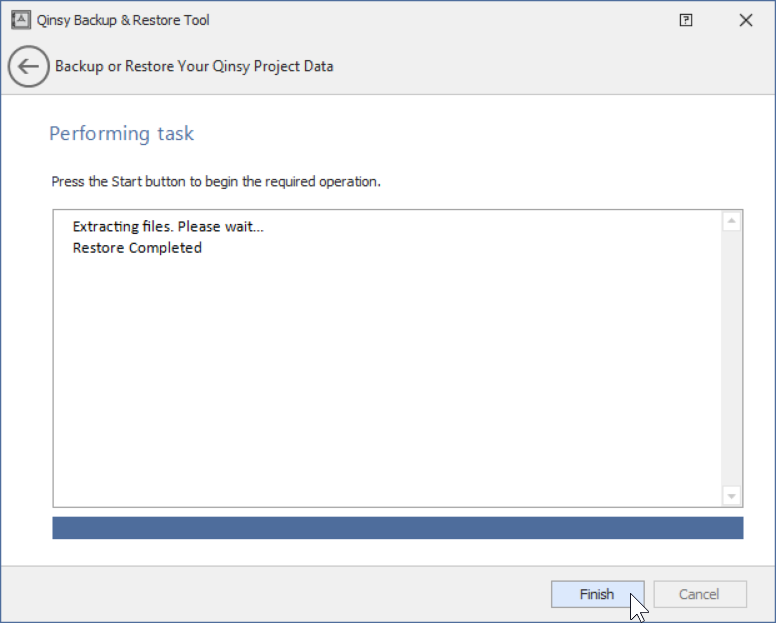Click the 'Press the Start button' instruction text

click(216, 182)
